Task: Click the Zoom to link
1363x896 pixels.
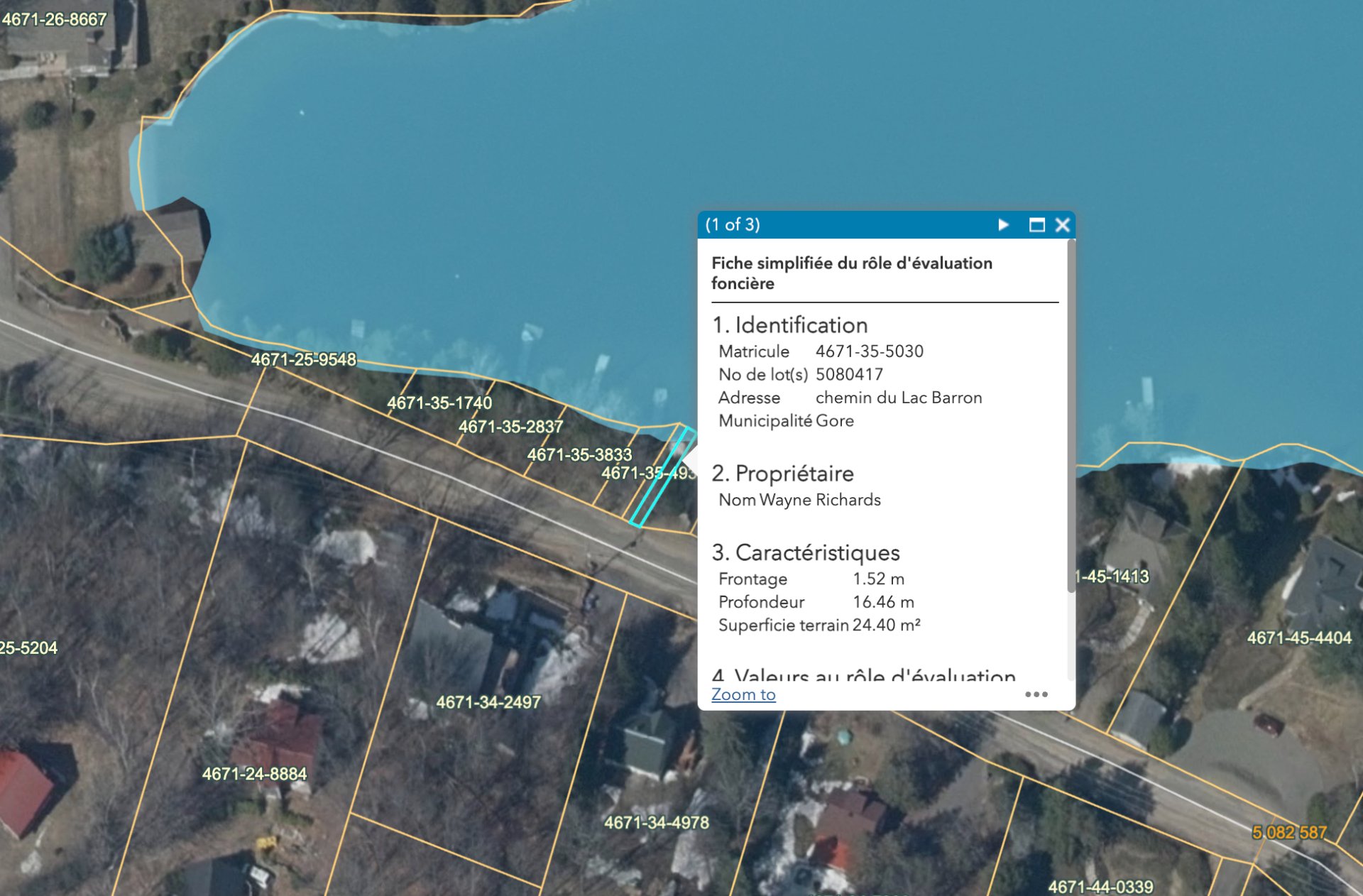Action: click(x=743, y=694)
